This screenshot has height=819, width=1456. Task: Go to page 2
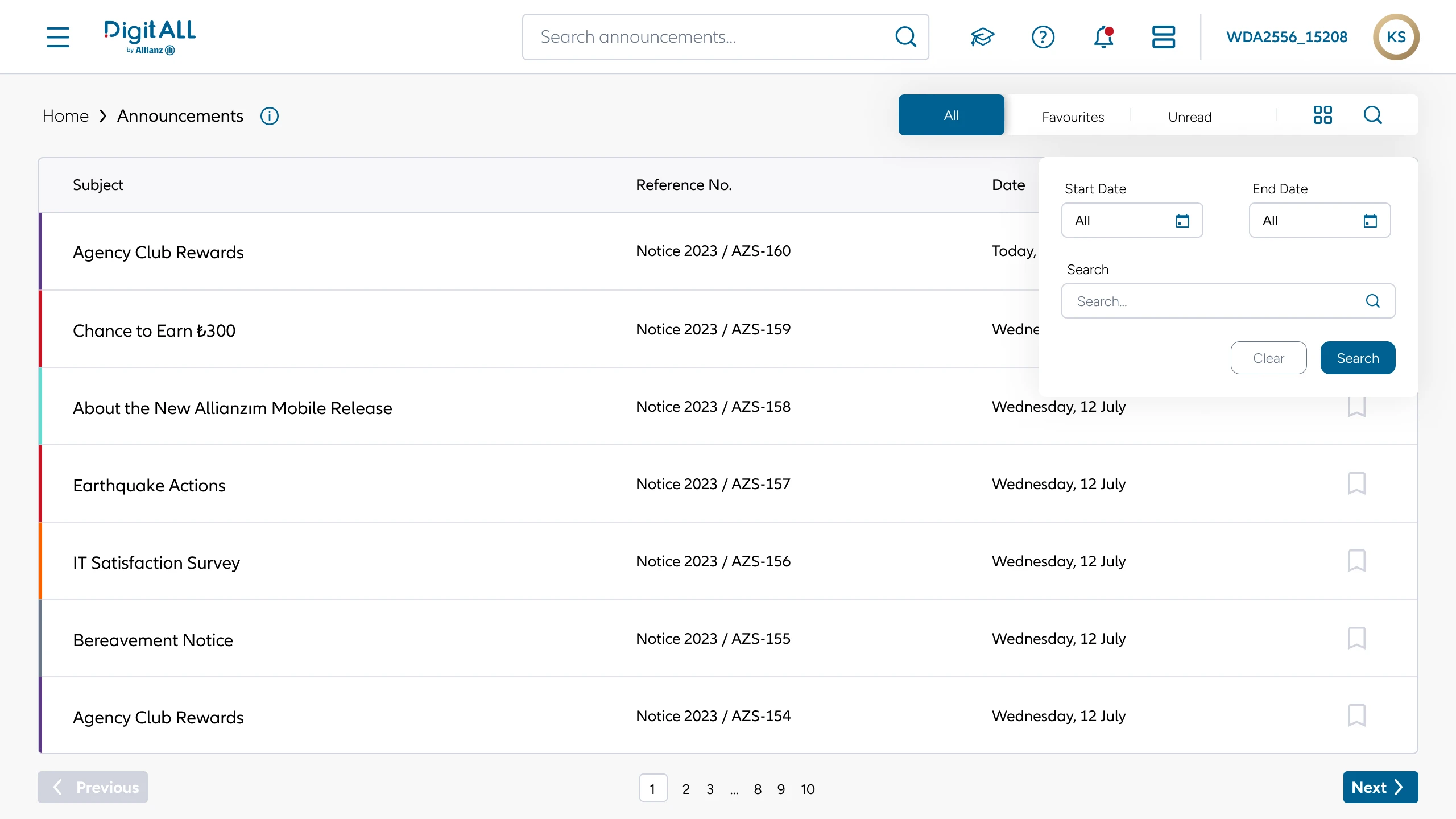686,789
